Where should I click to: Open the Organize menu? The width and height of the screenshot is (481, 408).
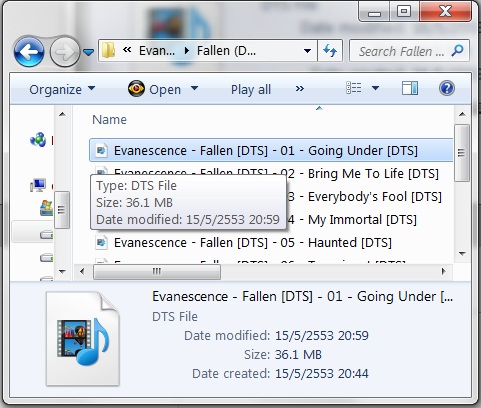[x=62, y=89]
